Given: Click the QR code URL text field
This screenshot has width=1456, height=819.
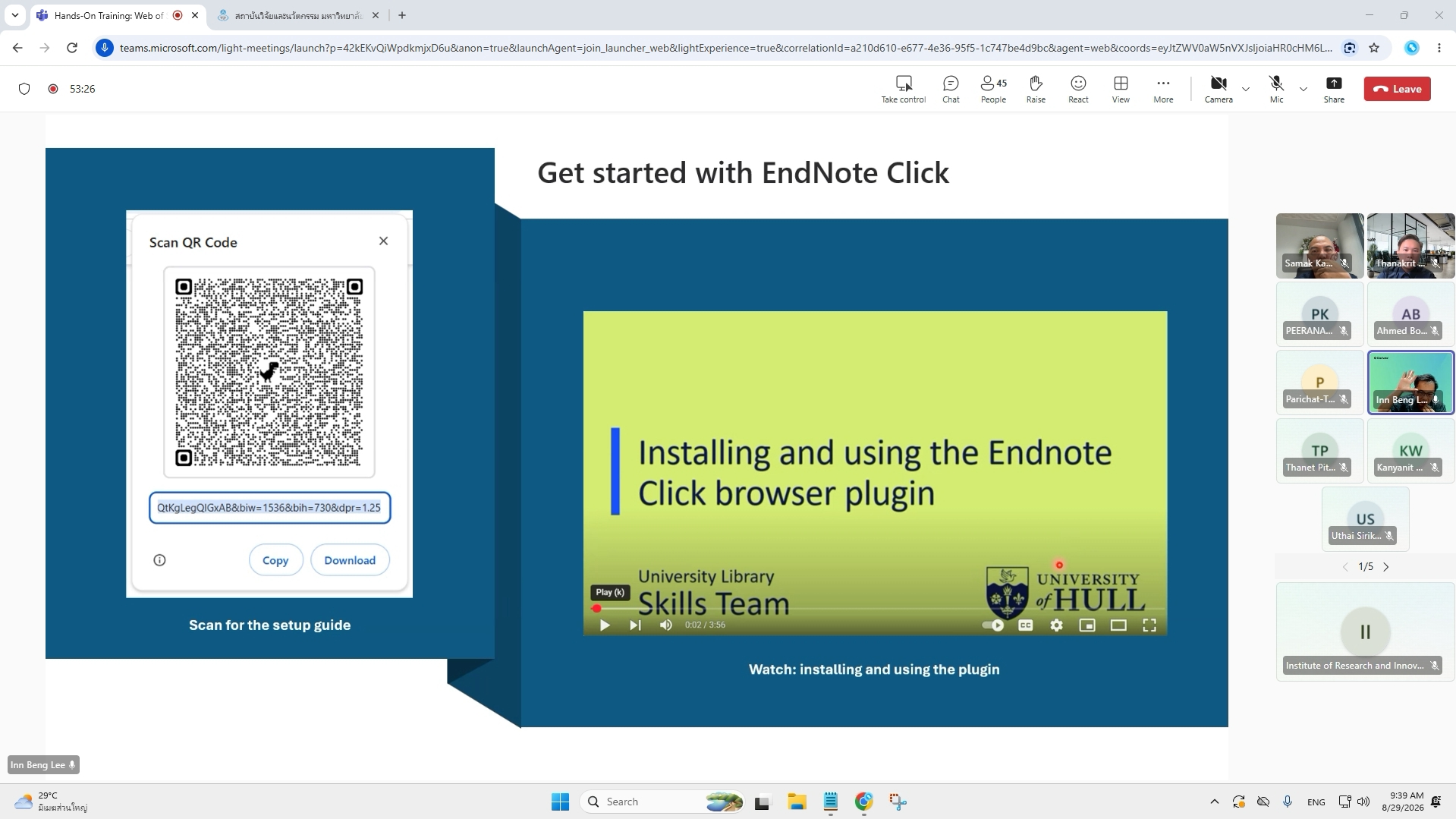Looking at the screenshot, I should click(x=269, y=508).
